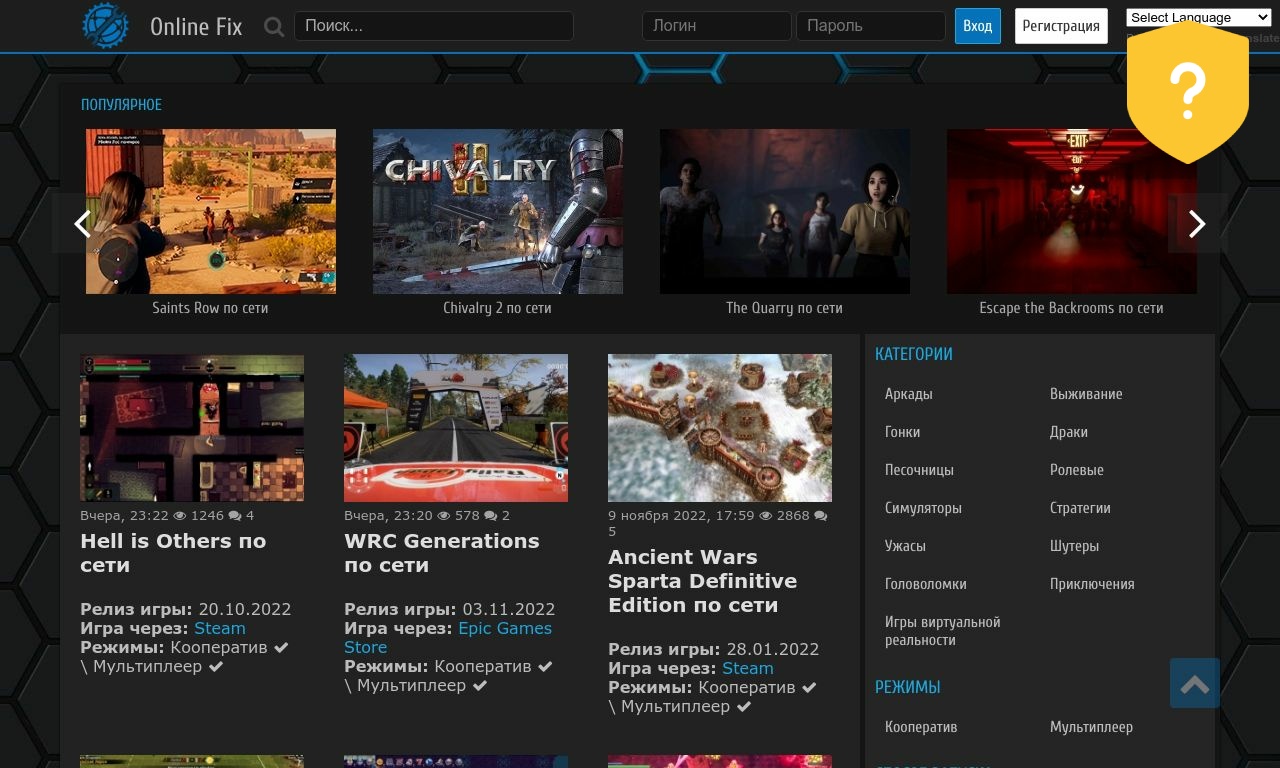Click the КАТЕГОРИИ sidebar heading
The image size is (1280, 768).
[914, 354]
